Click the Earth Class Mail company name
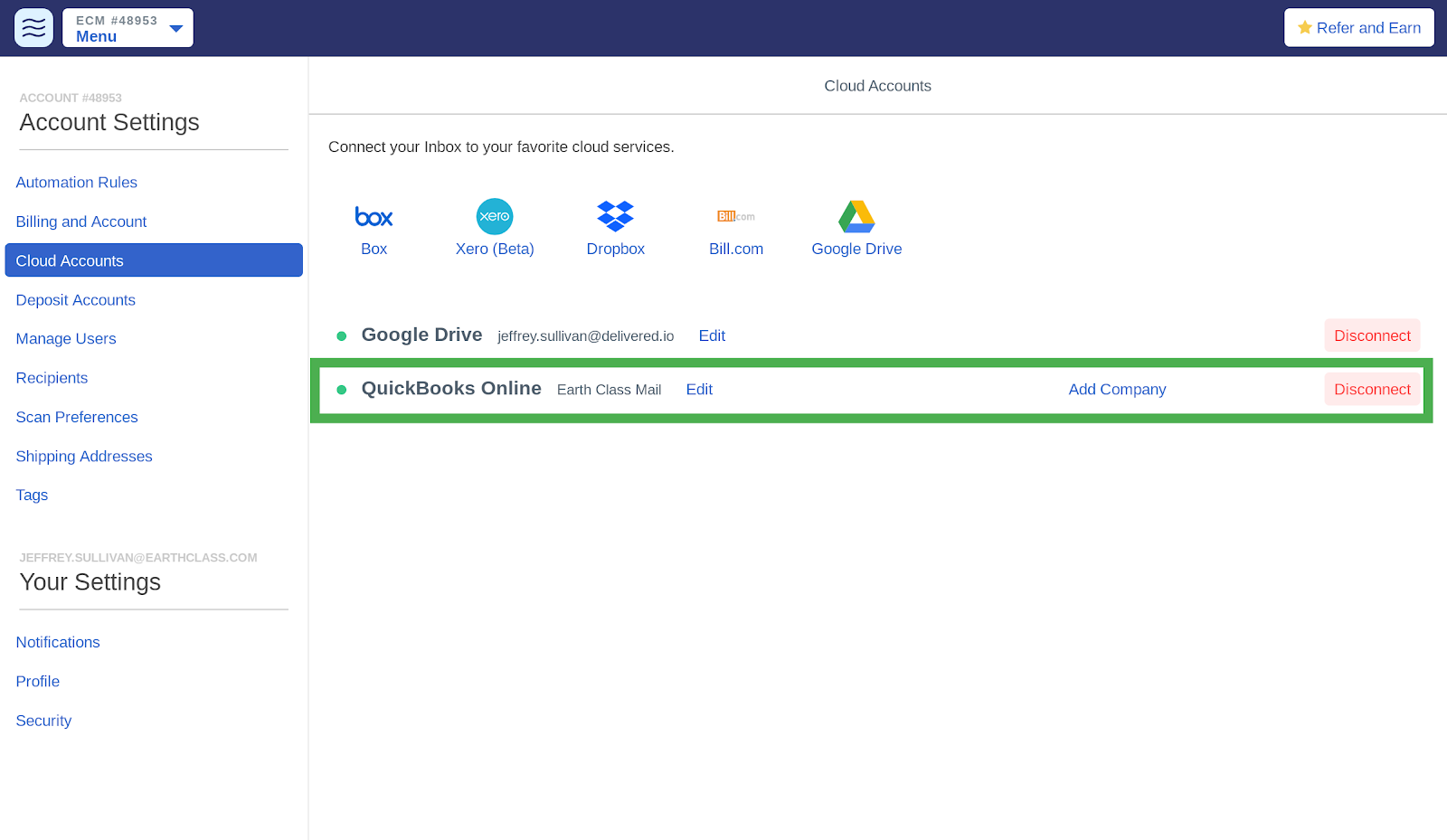This screenshot has width=1447, height=840. click(x=610, y=390)
